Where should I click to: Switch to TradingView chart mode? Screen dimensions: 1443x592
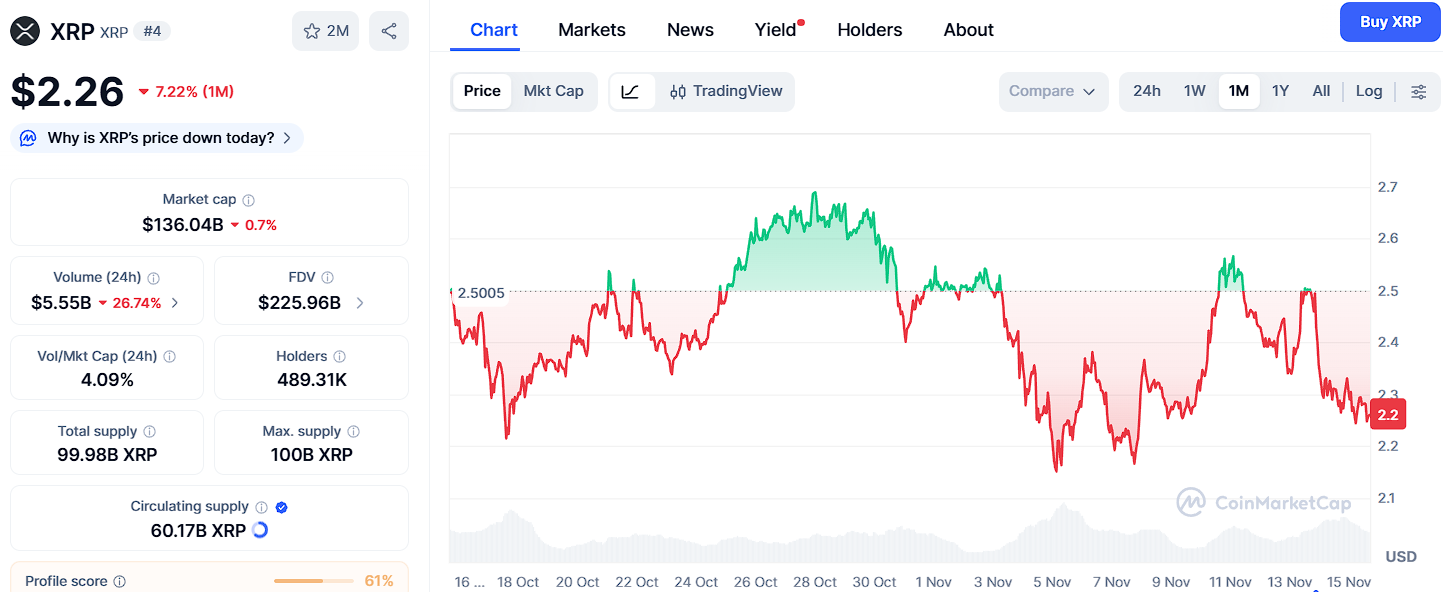(726, 91)
